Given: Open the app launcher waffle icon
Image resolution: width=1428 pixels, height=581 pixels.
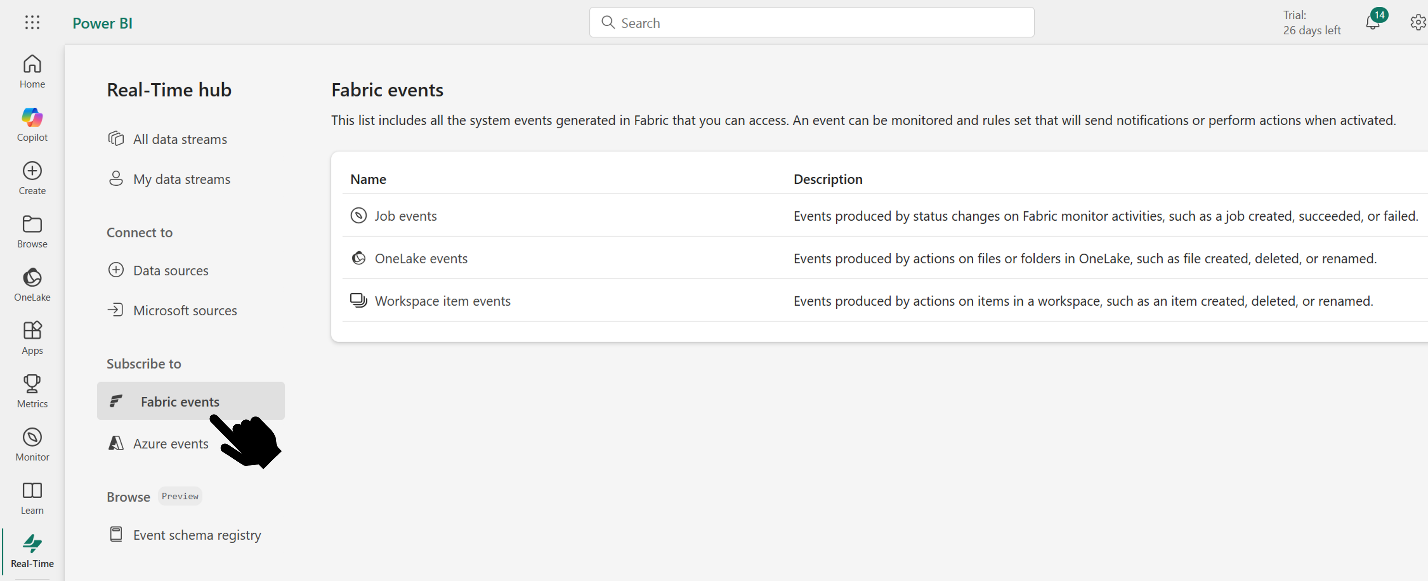Looking at the screenshot, I should 32,23.
